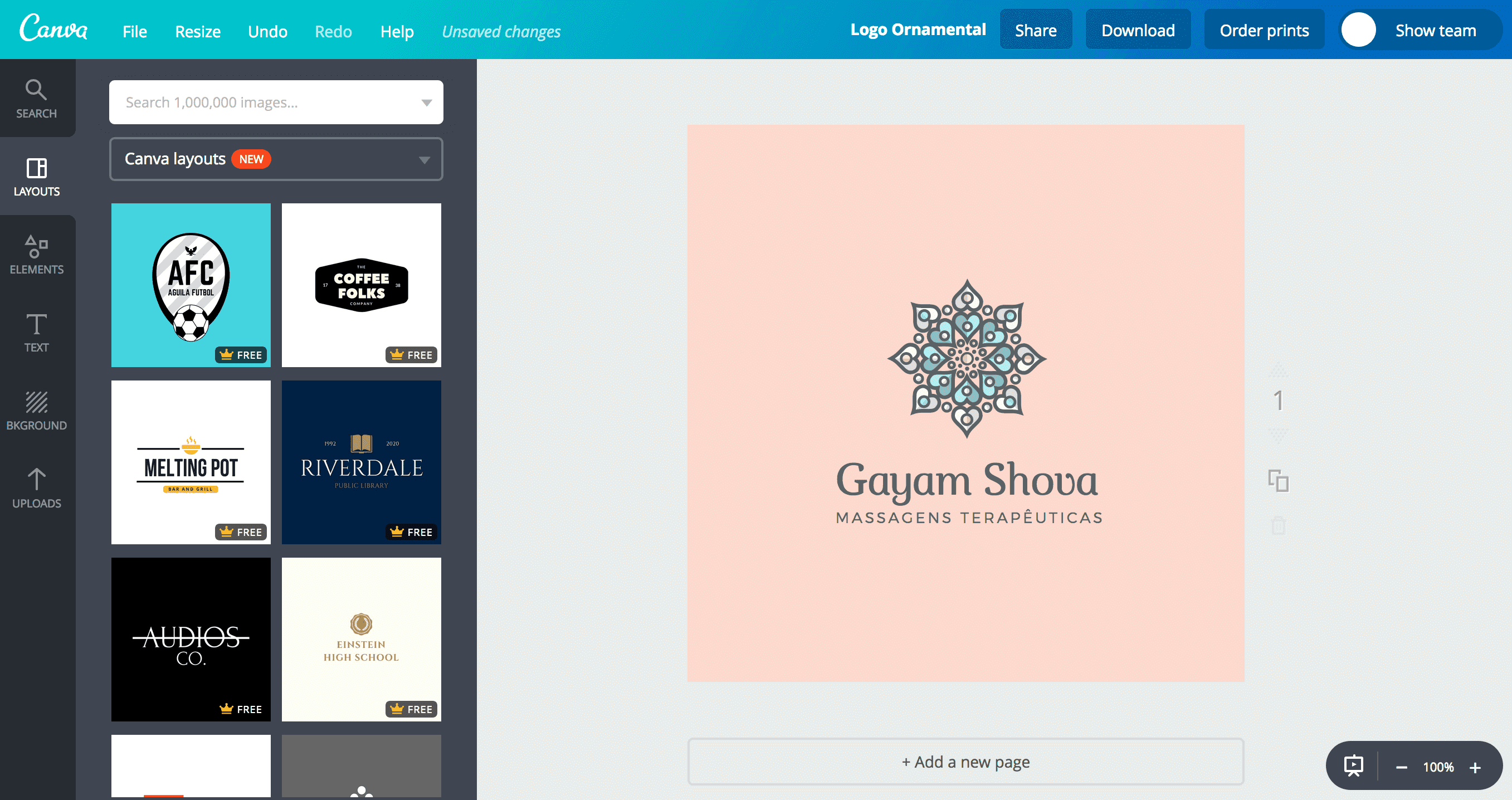Open the Help menu
This screenshot has height=800, width=1512.
coord(397,31)
